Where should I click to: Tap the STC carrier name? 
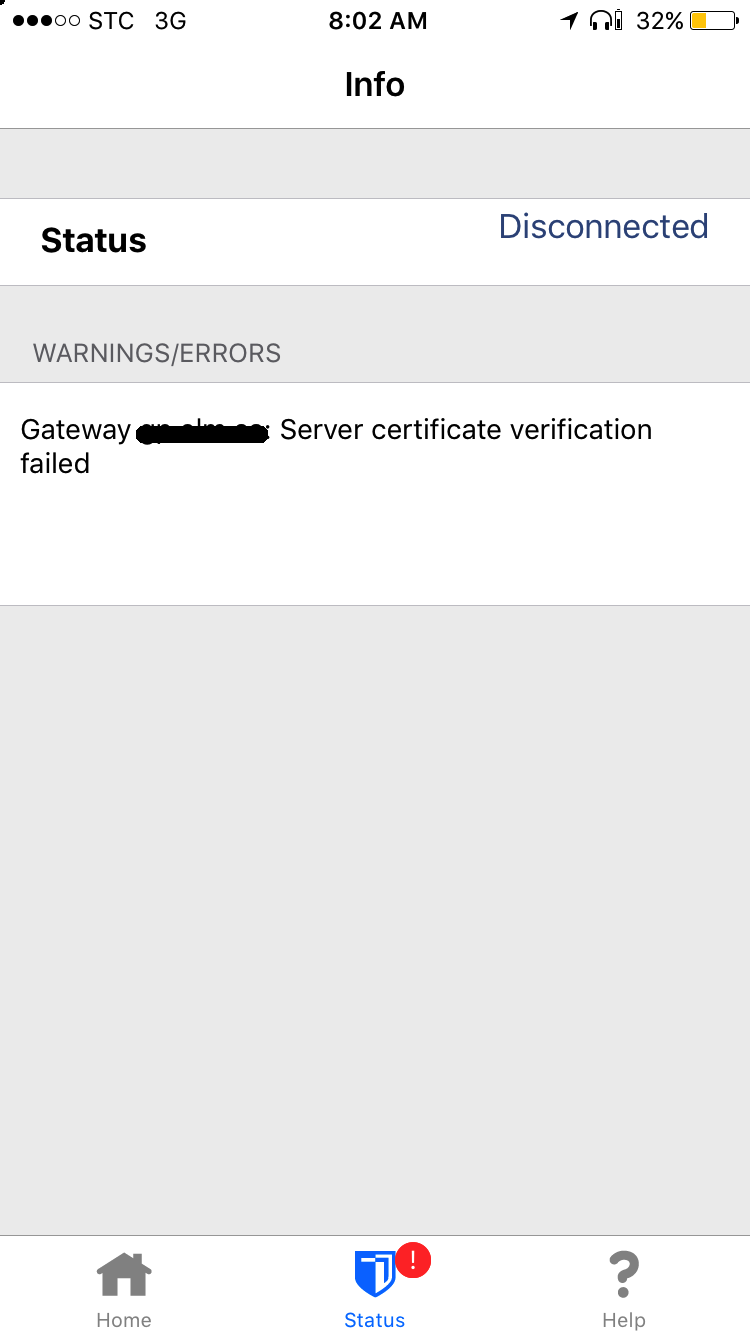click(111, 21)
